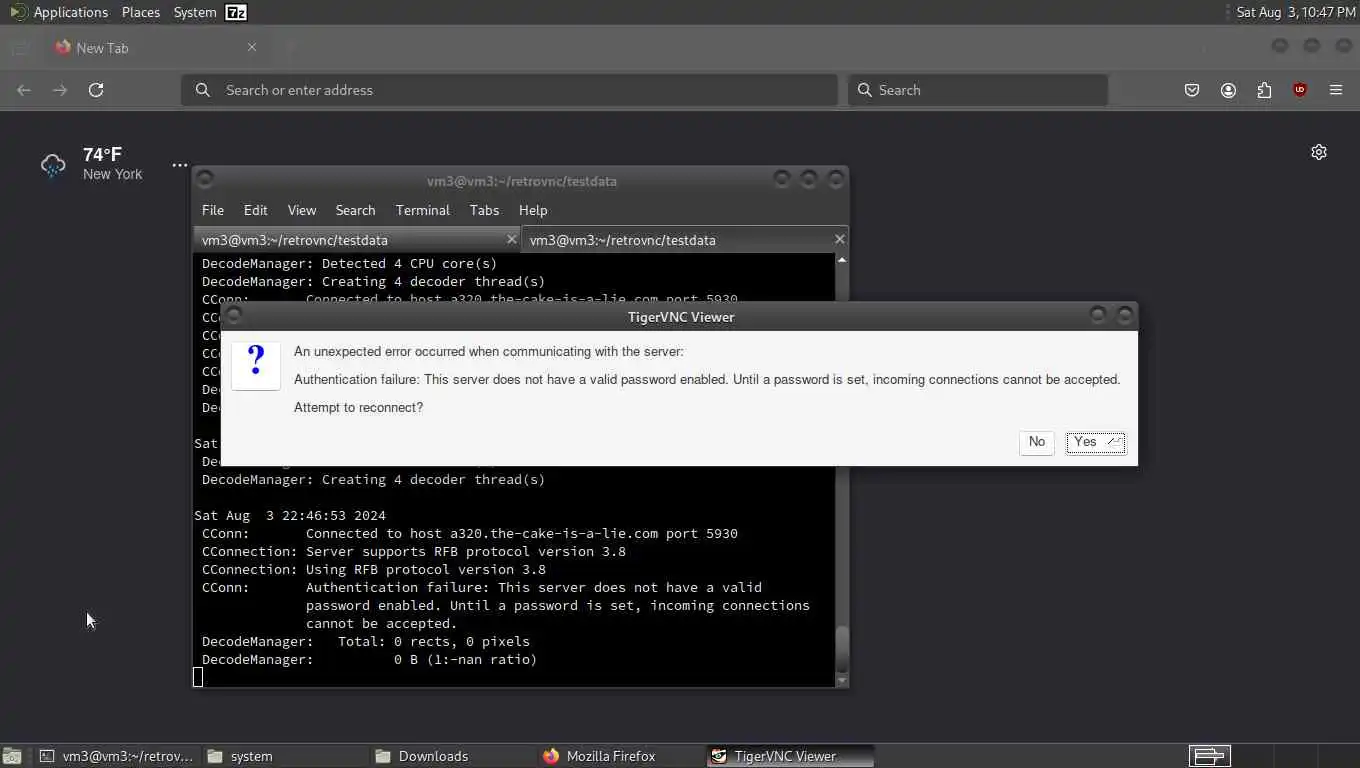Screen dimensions: 1360x768
Task: Go forward in Firefox
Action: [x=60, y=90]
